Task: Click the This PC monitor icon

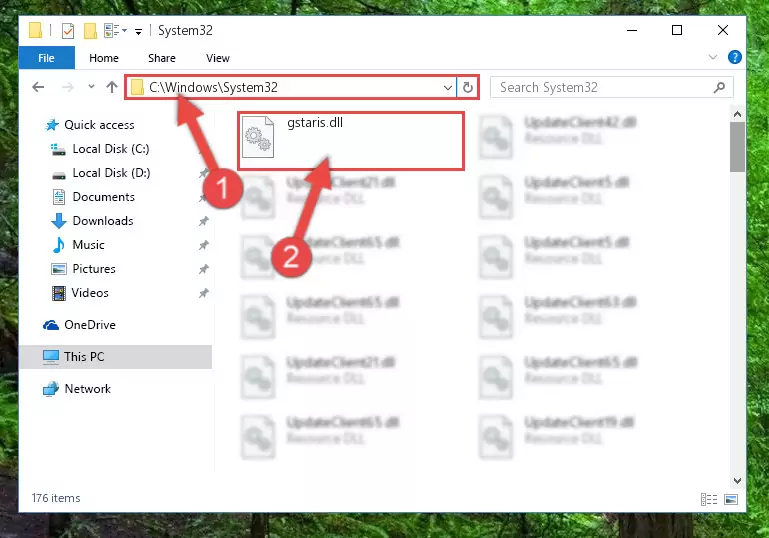Action: (x=51, y=358)
